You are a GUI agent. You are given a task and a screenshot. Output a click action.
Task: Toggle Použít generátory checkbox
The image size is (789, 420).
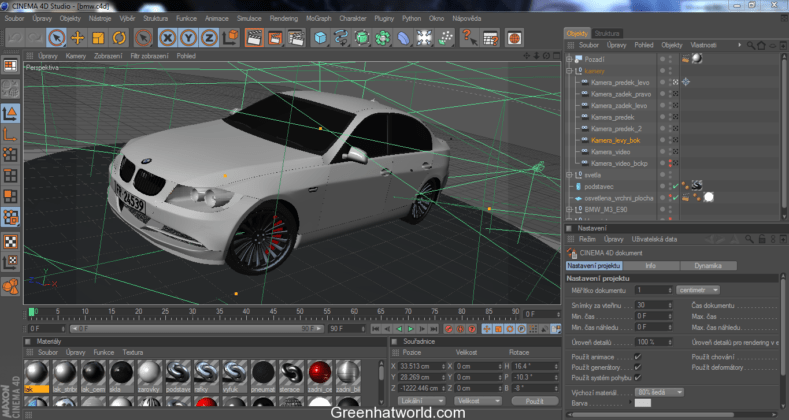638,367
